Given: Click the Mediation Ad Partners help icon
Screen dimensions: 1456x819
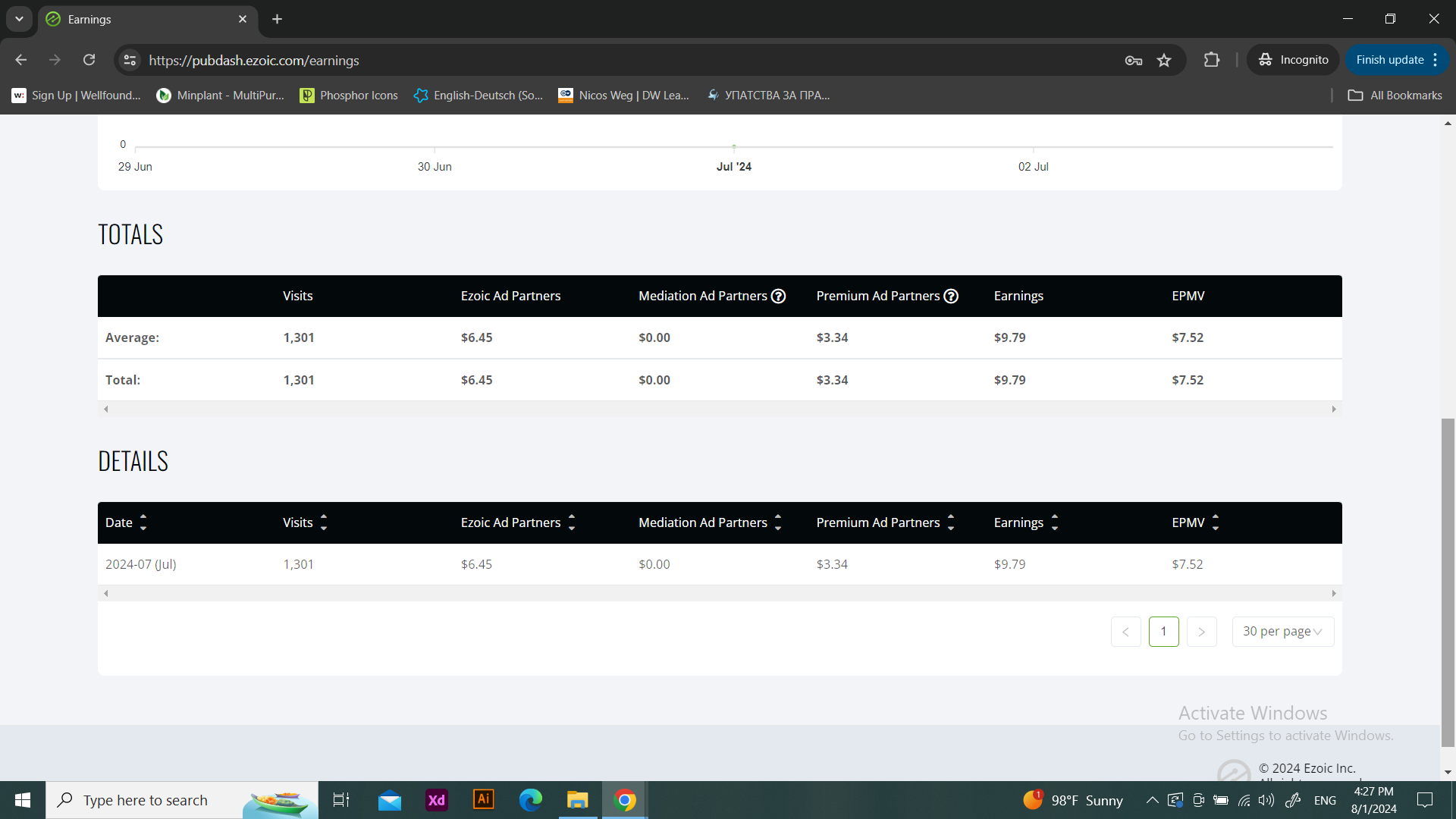Looking at the screenshot, I should point(778,297).
